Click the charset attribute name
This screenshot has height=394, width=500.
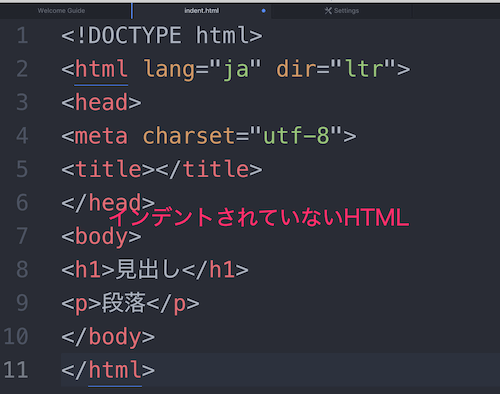point(189,136)
